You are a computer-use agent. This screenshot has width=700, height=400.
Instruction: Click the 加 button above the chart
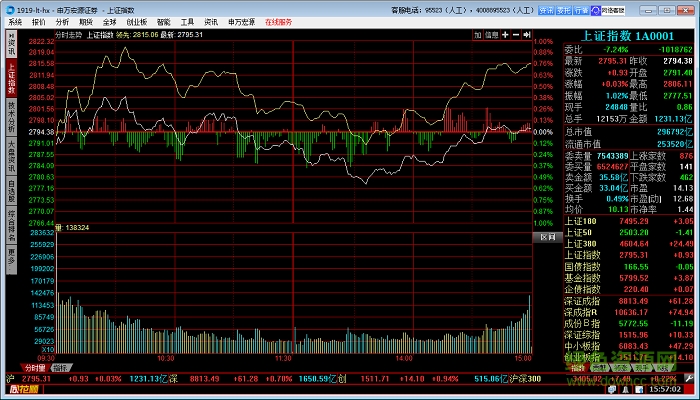click(x=477, y=34)
